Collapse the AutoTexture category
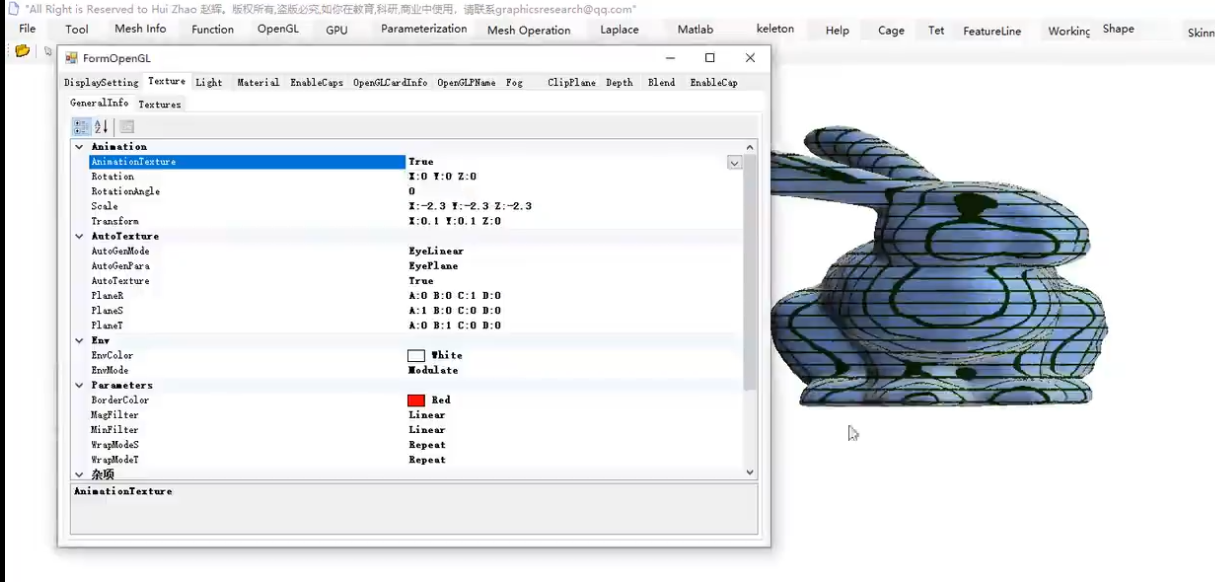Image resolution: width=1215 pixels, height=582 pixels. click(80, 236)
